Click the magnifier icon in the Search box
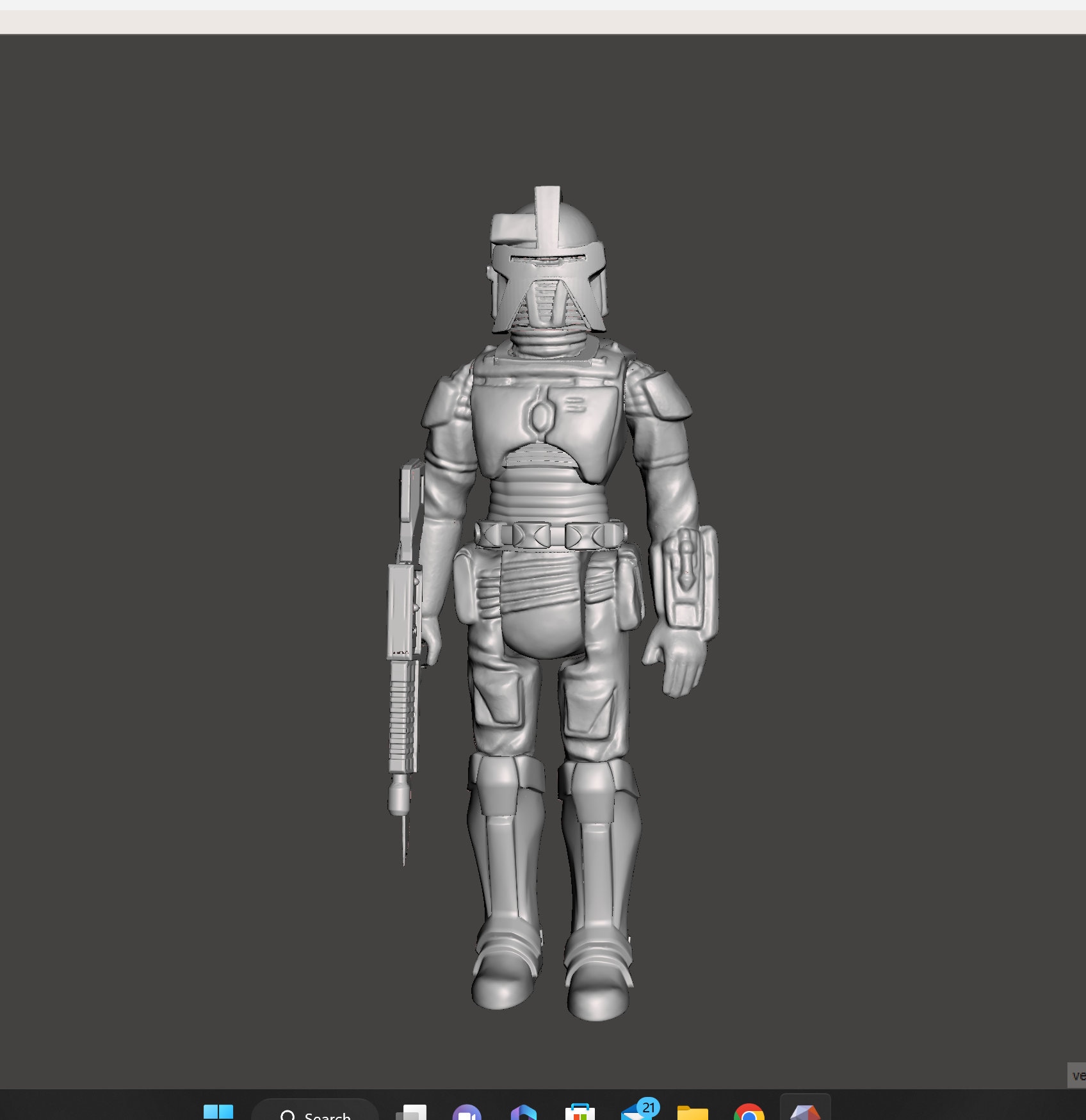The height and width of the screenshot is (1120, 1086). (287, 1114)
